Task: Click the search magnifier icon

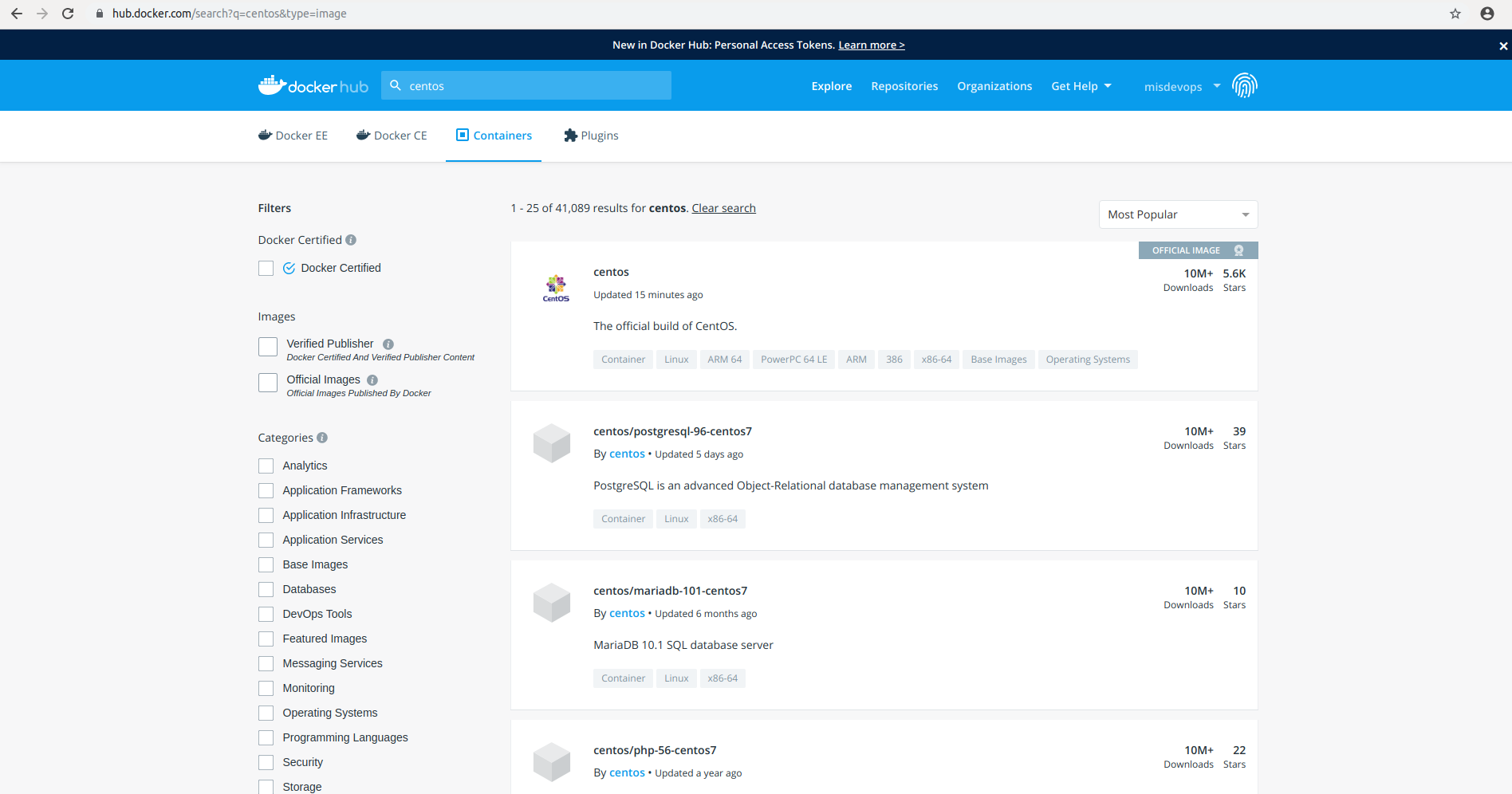Action: coord(395,85)
